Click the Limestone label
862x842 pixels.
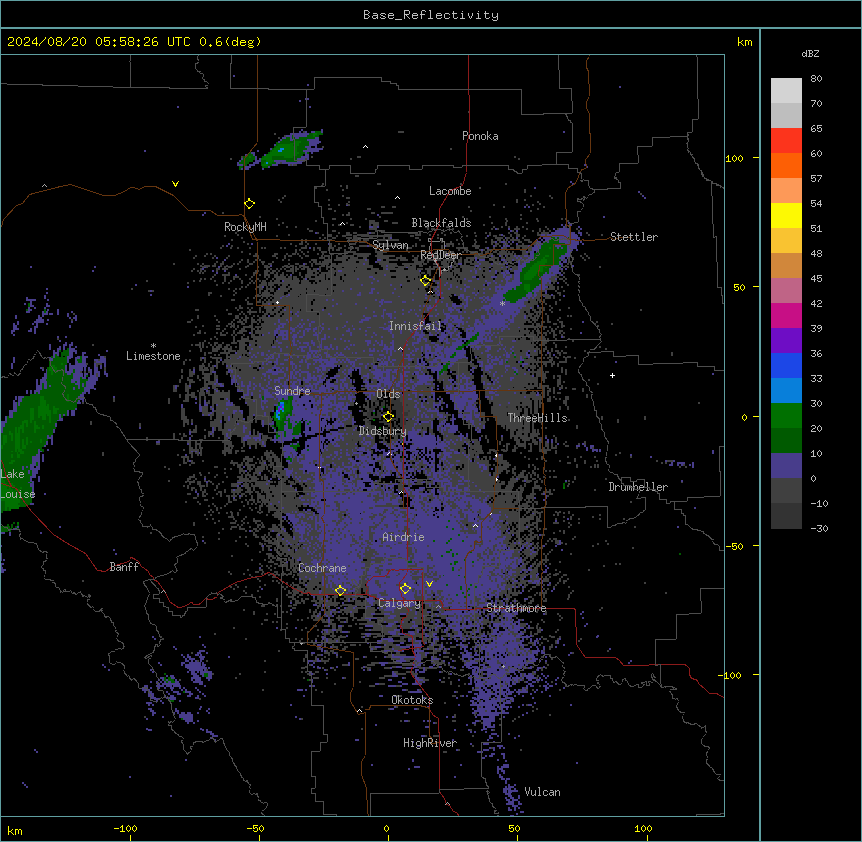click(153, 356)
